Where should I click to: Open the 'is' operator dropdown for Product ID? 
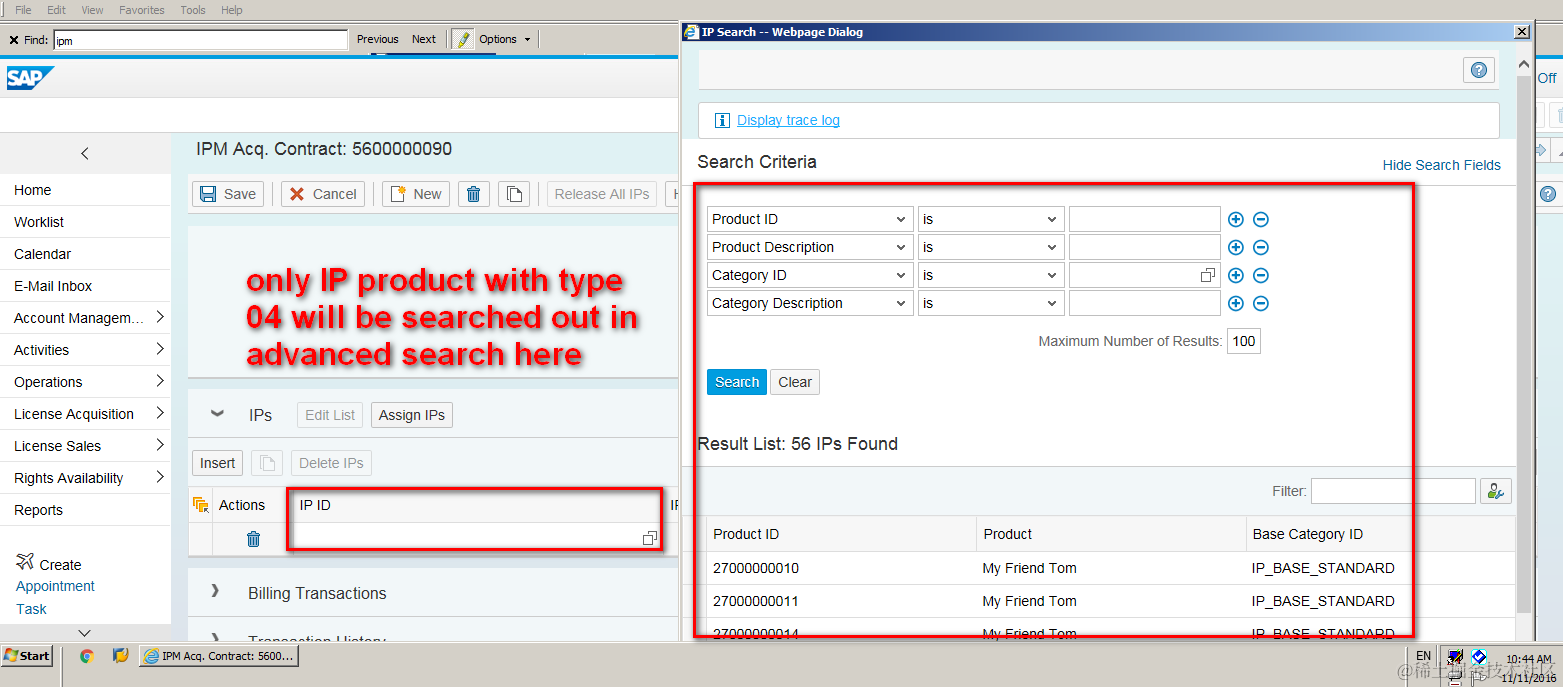coord(991,219)
